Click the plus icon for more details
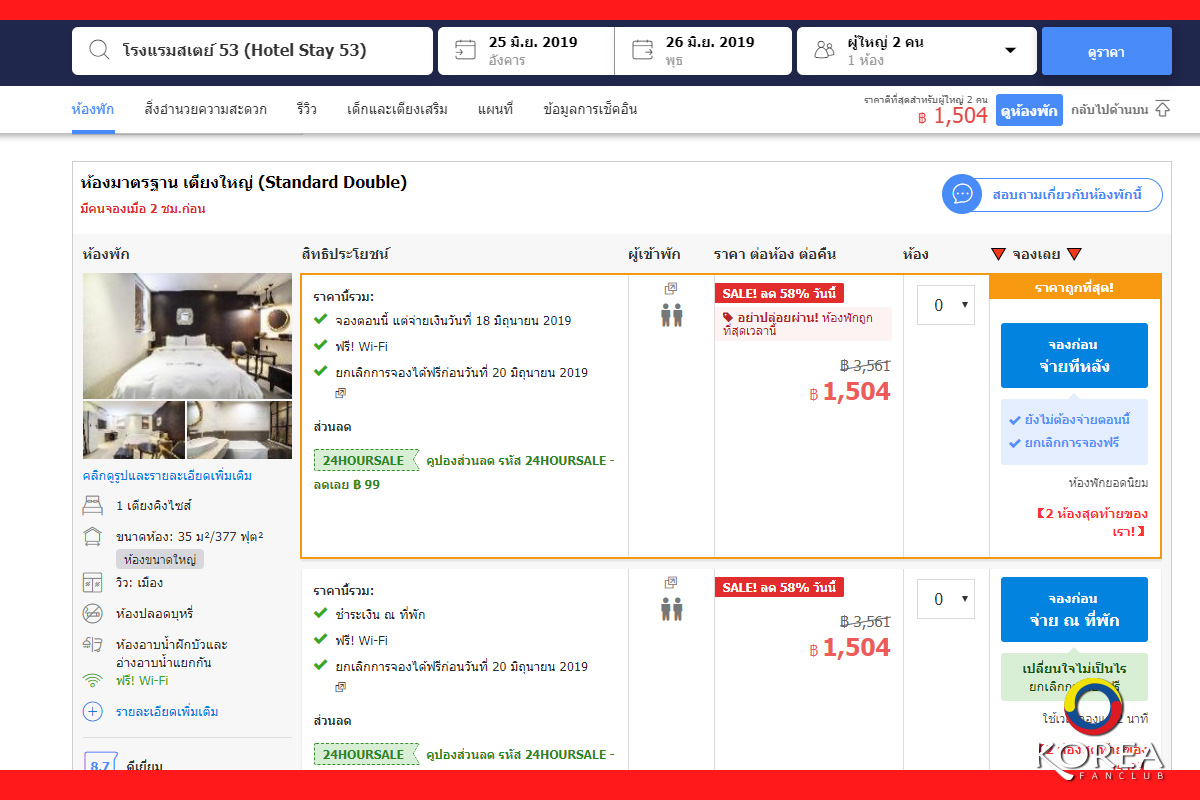1200x800 pixels. [93, 712]
